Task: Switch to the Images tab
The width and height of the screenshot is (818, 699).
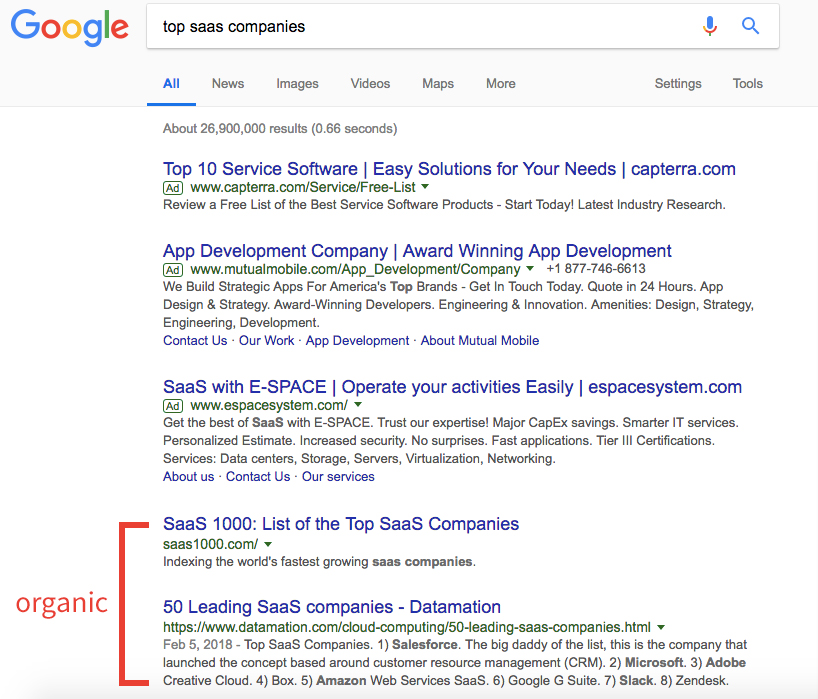Action: click(297, 84)
